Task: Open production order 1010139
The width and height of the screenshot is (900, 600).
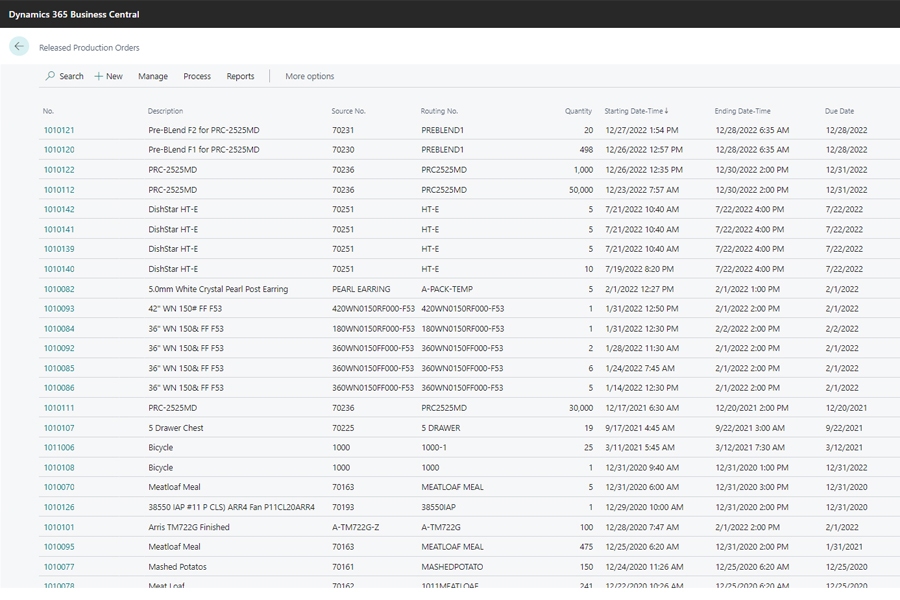Action: [59, 249]
